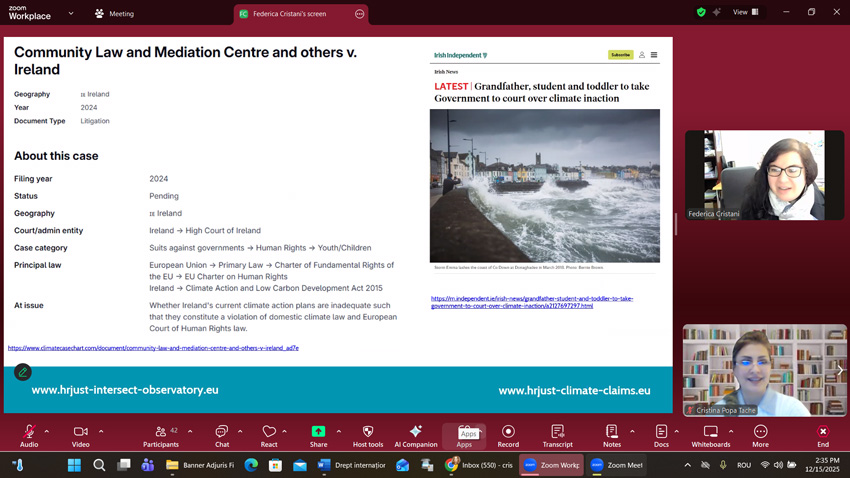Expand video options arrow next to Video
Viewport: 850px width, 478px height.
[101, 432]
